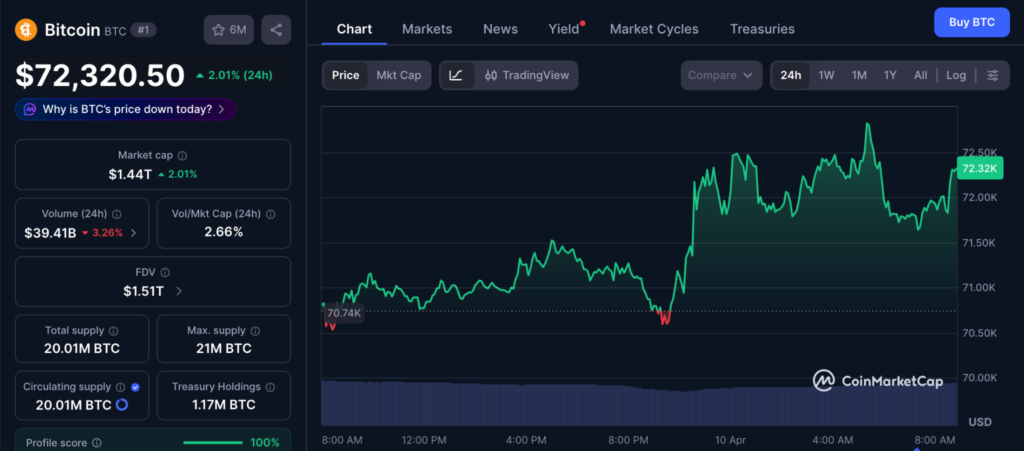1024x451 pixels.
Task: Click the Buy BTC button
Action: tap(971, 22)
